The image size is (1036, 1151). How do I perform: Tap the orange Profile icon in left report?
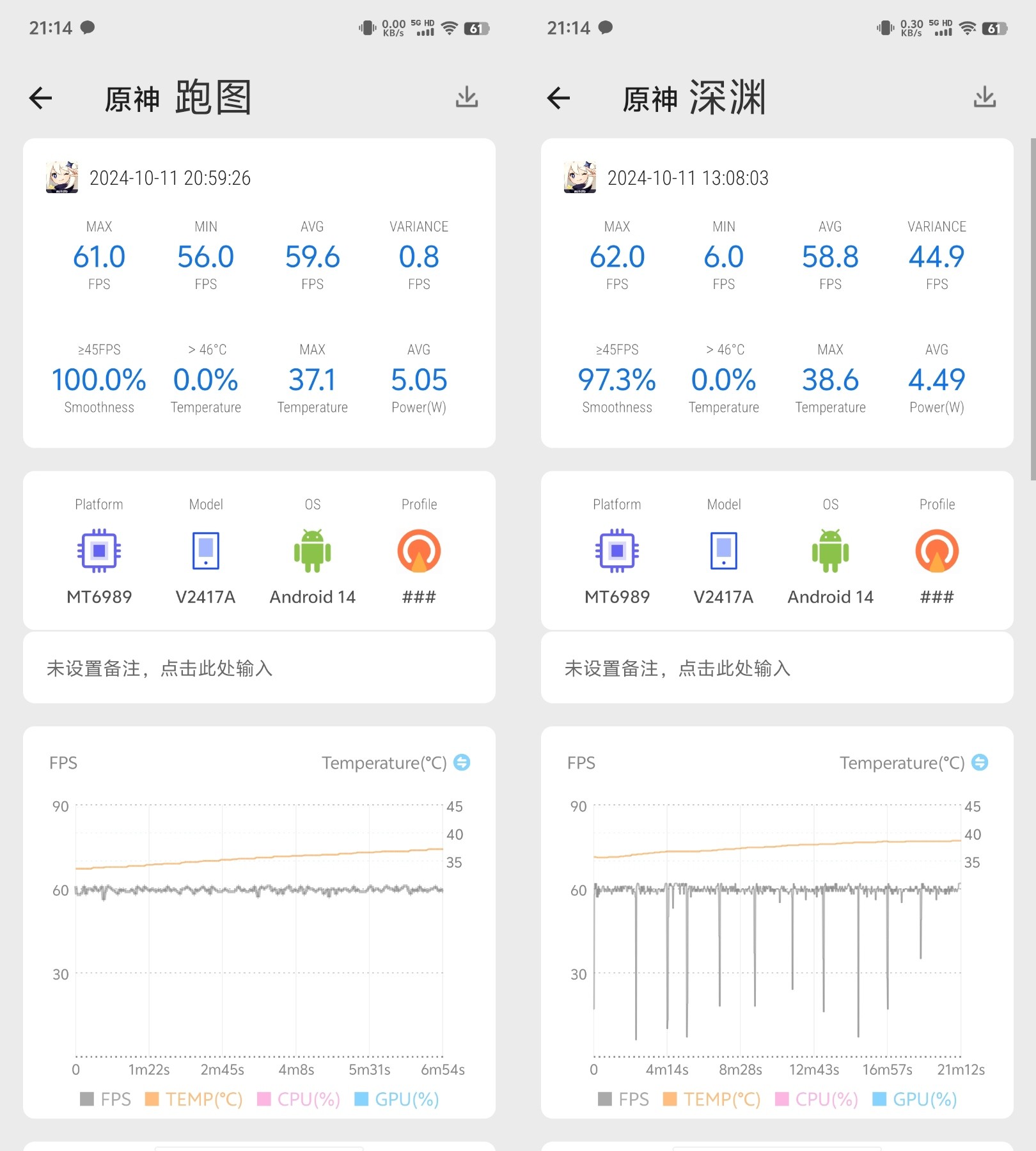point(419,551)
